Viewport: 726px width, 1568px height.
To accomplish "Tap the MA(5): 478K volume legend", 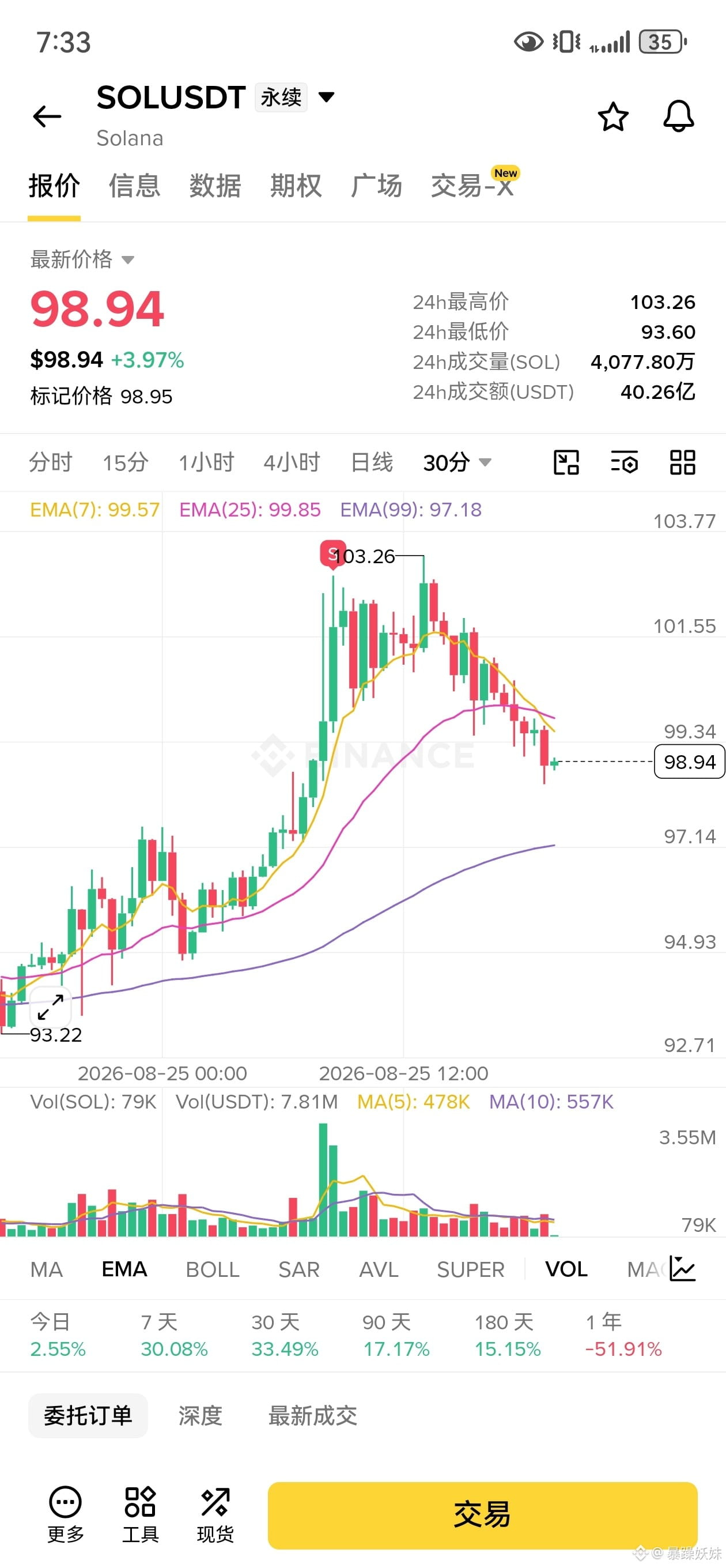I will [x=413, y=1102].
